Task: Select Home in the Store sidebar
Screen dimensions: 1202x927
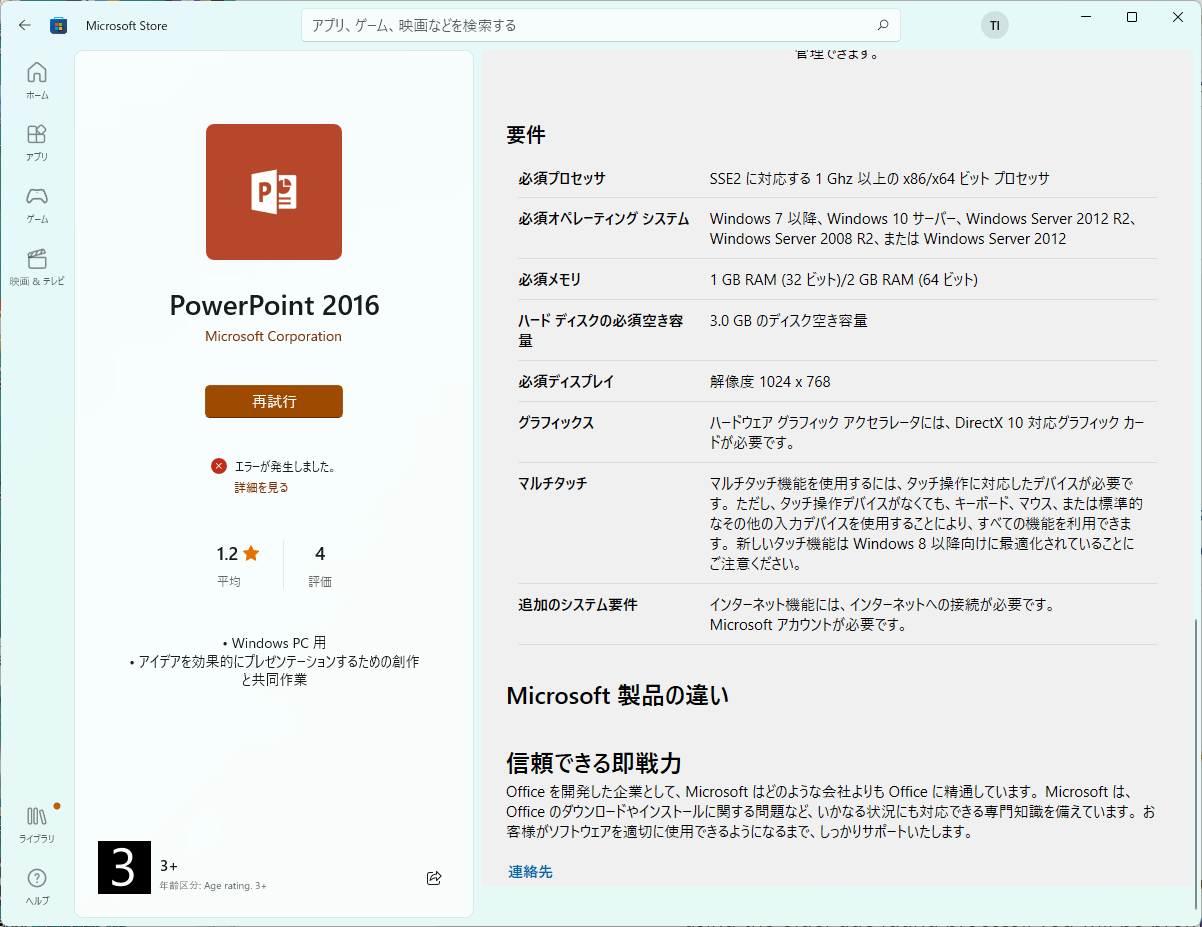Action: pyautogui.click(x=36, y=80)
